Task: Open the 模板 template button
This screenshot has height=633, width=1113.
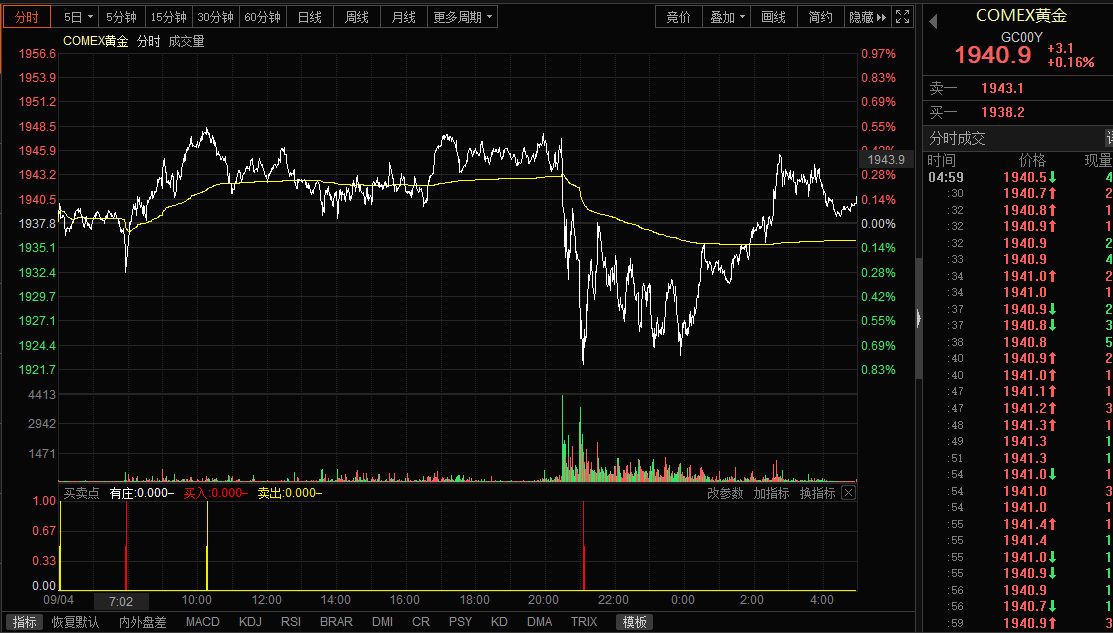Action: (635, 622)
